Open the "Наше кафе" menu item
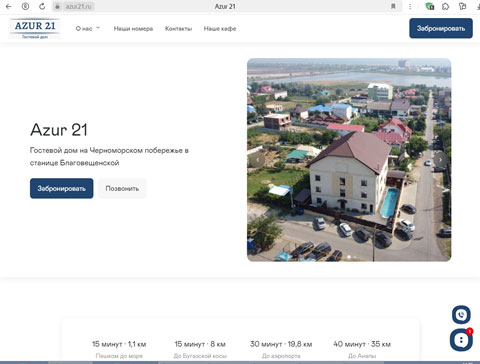480x364 pixels. click(220, 29)
